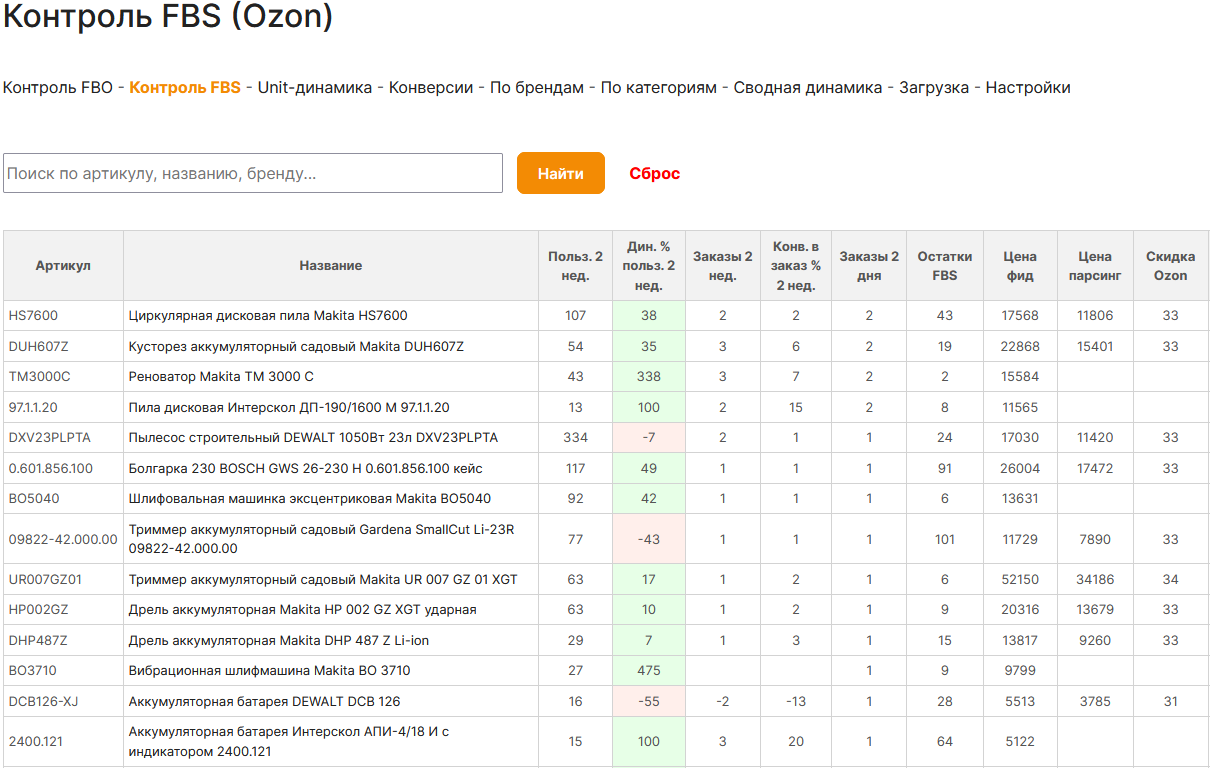Select article 09822-42.000.00 cell
Image resolution: width=1210 pixels, height=768 pixels.
click(x=63, y=540)
